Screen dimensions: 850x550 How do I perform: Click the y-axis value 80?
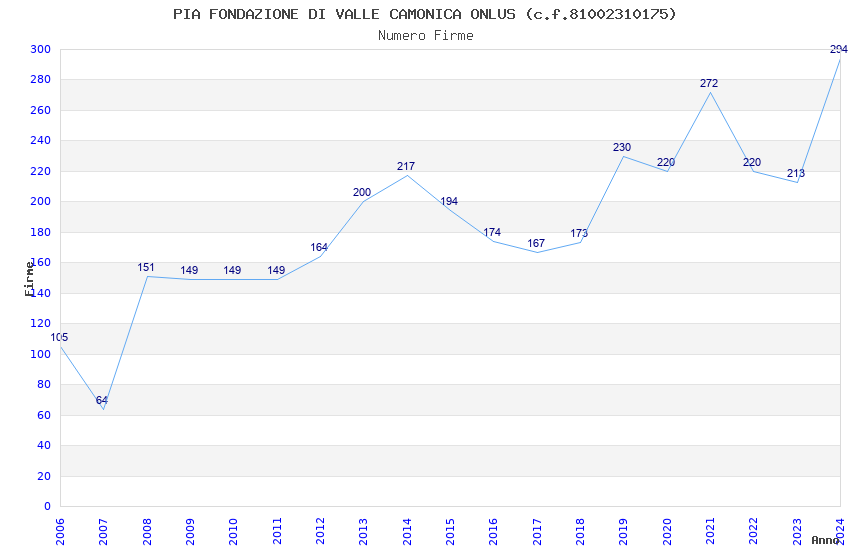[x=43, y=385]
